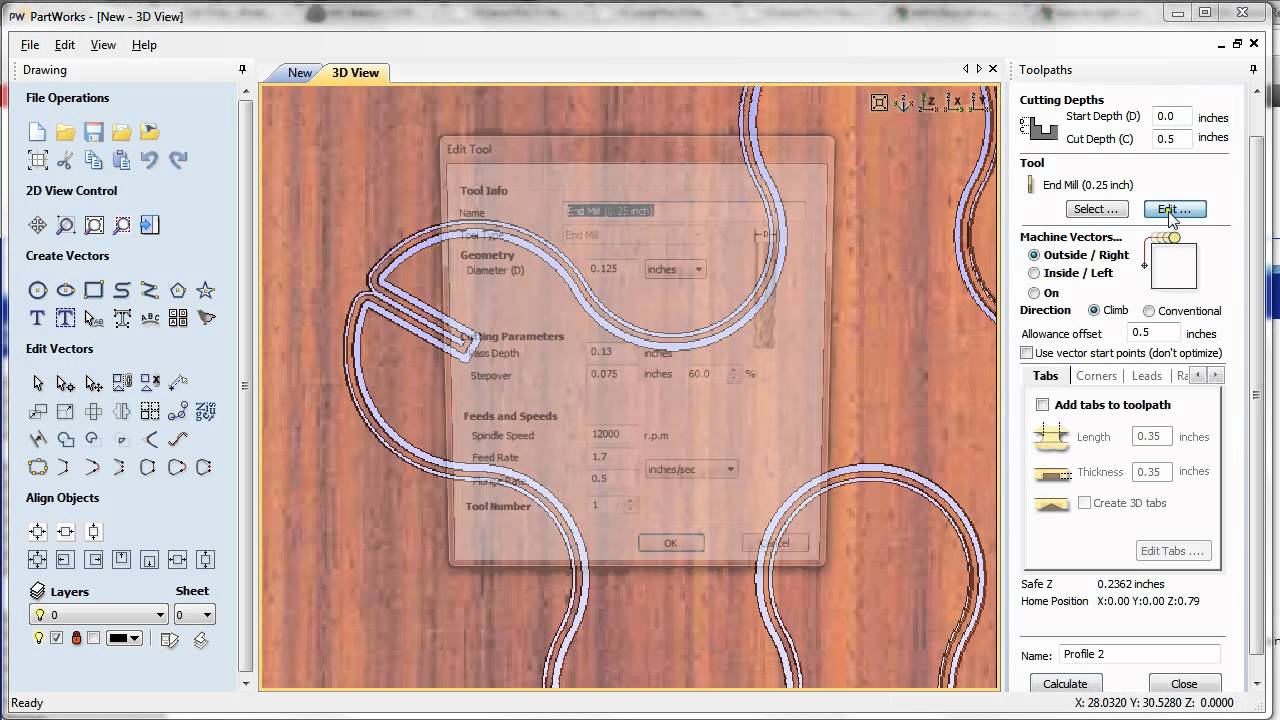Viewport: 1280px width, 720px height.
Task: Open the layer colour dropdown
Action: pos(135,638)
